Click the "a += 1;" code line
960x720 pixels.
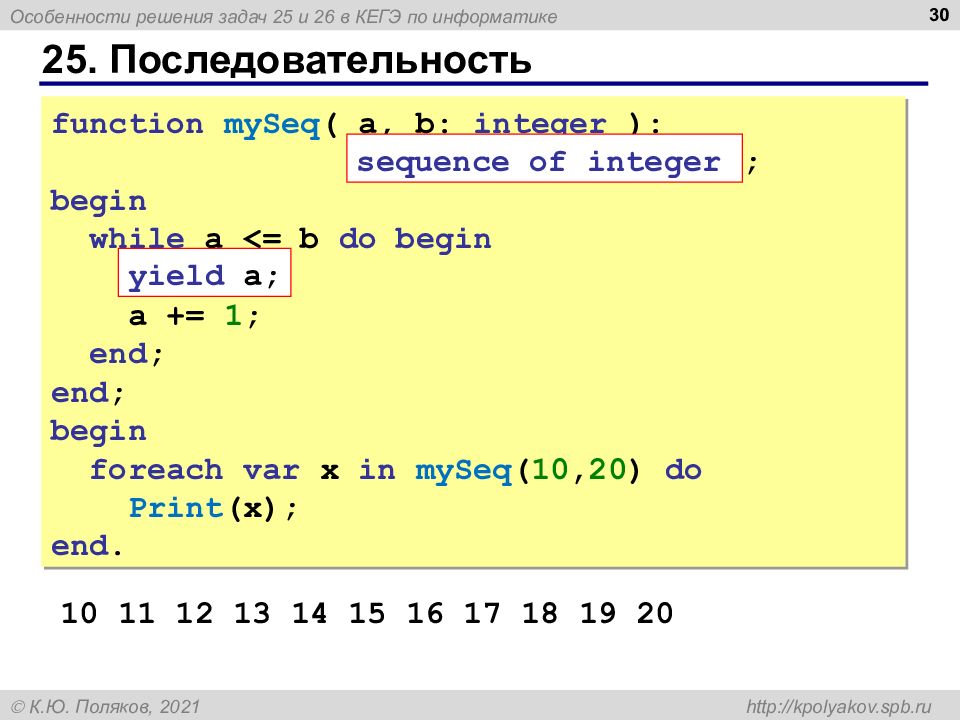[x=195, y=315]
